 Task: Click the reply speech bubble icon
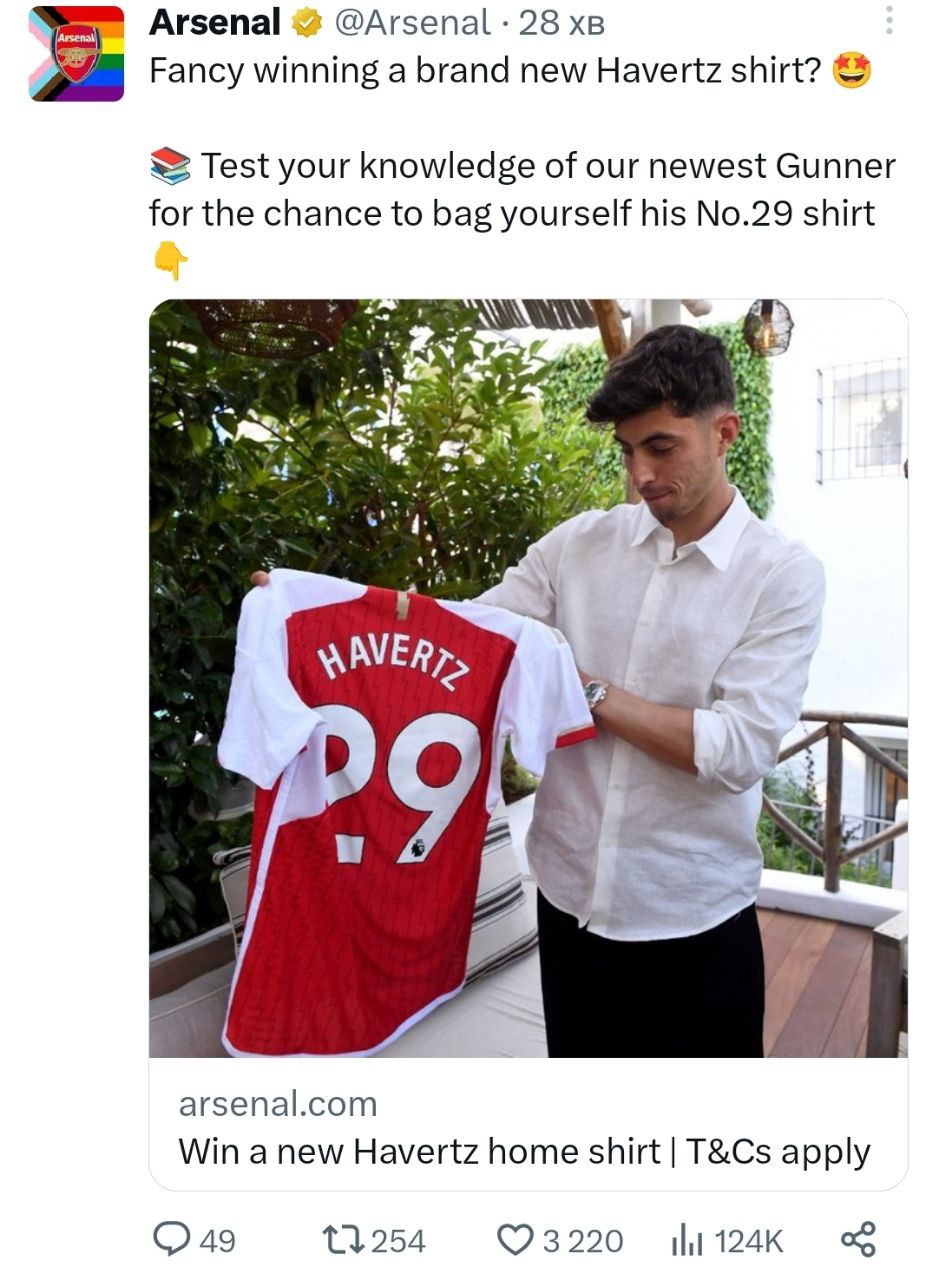(x=172, y=1240)
